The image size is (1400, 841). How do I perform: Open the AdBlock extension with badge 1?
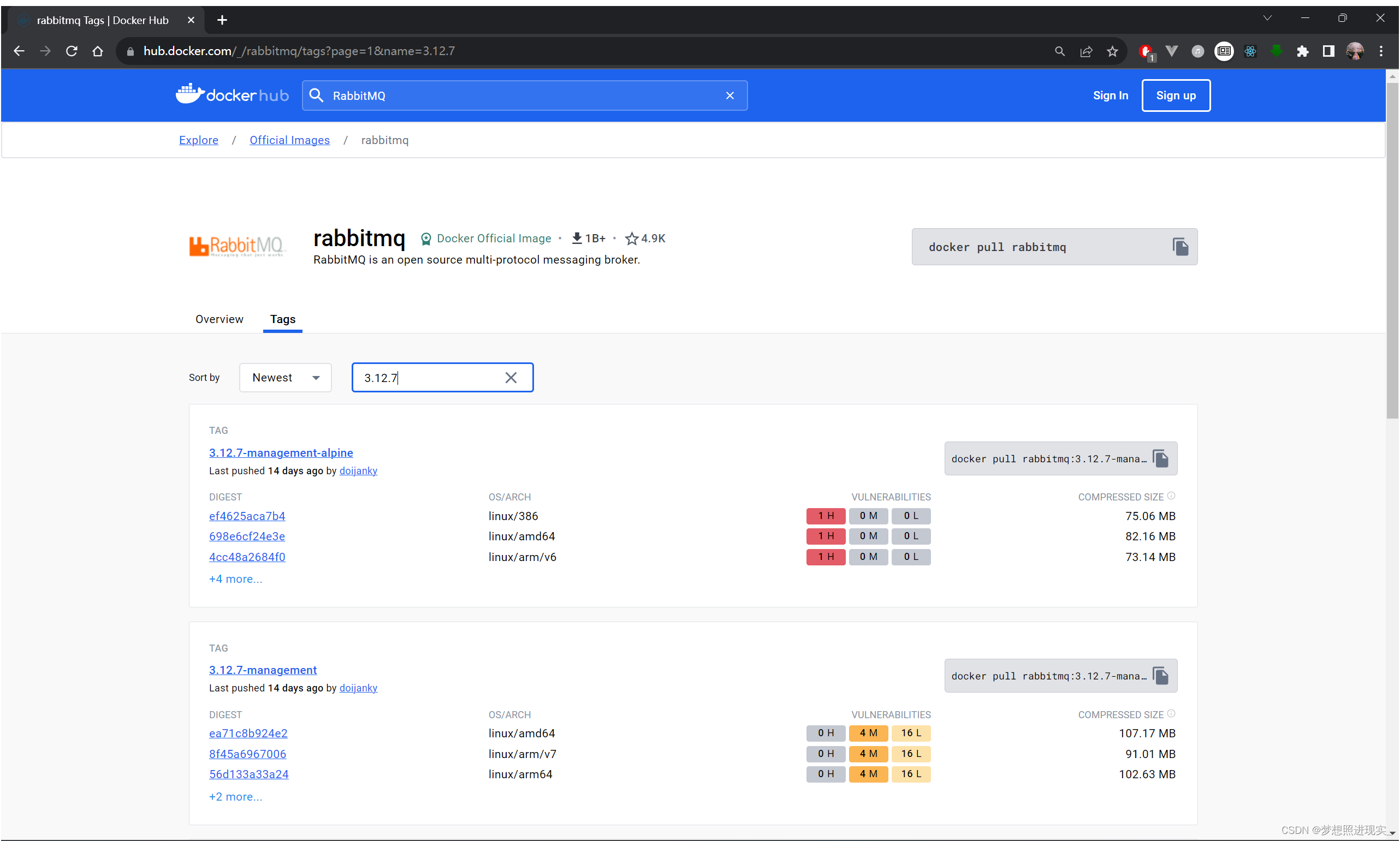tap(1147, 51)
